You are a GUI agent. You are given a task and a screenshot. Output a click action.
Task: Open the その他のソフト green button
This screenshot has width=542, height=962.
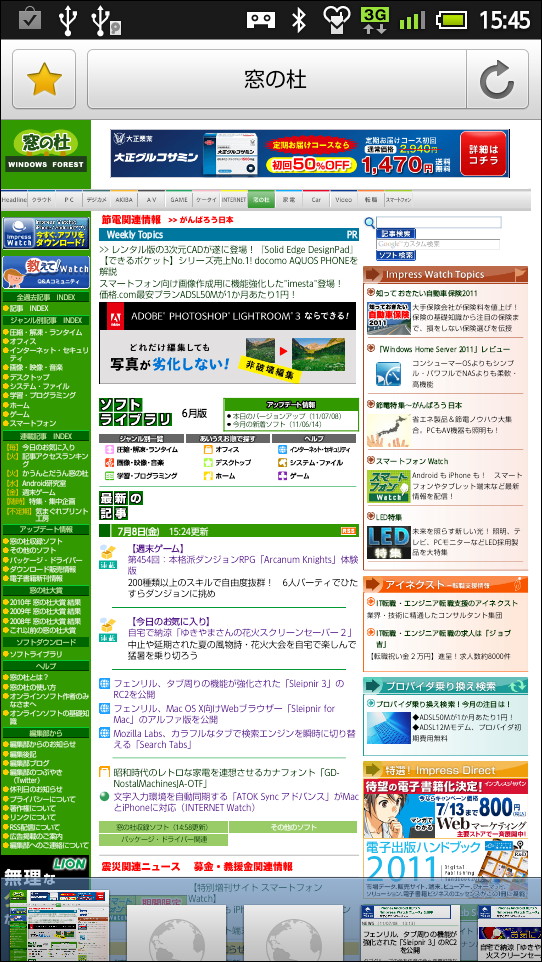292,827
